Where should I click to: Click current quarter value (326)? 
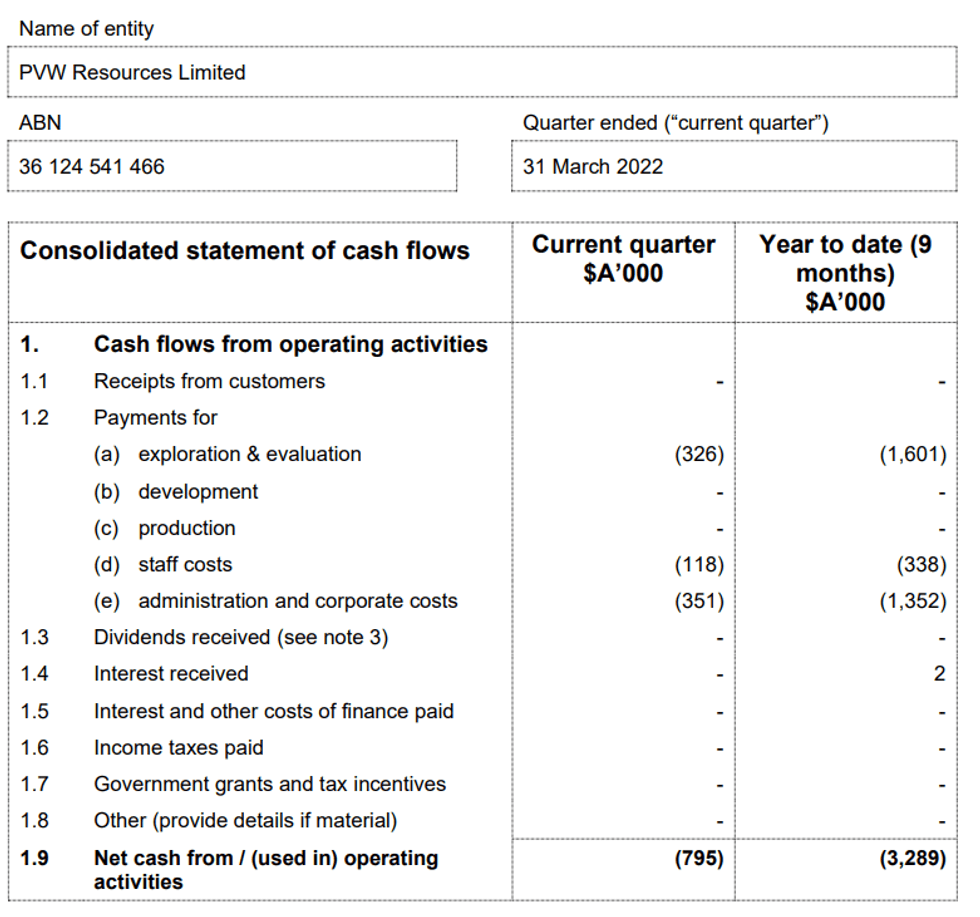click(699, 454)
